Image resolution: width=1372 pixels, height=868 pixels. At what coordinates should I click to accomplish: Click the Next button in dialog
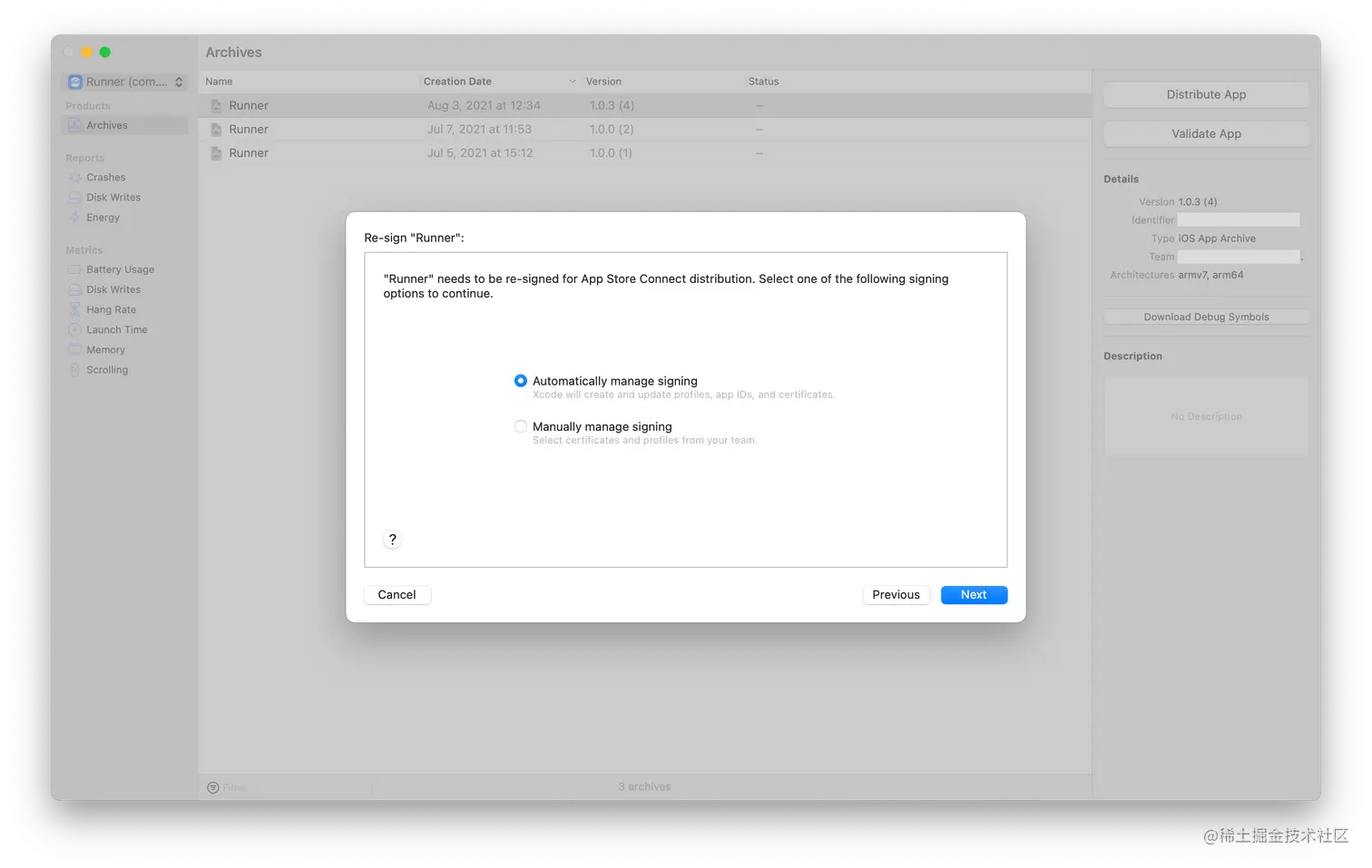[x=974, y=595]
